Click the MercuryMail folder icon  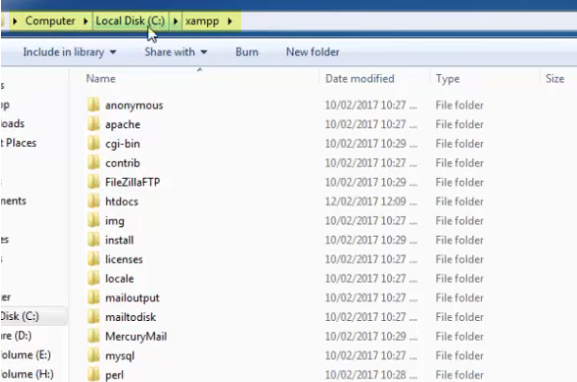[x=93, y=336]
